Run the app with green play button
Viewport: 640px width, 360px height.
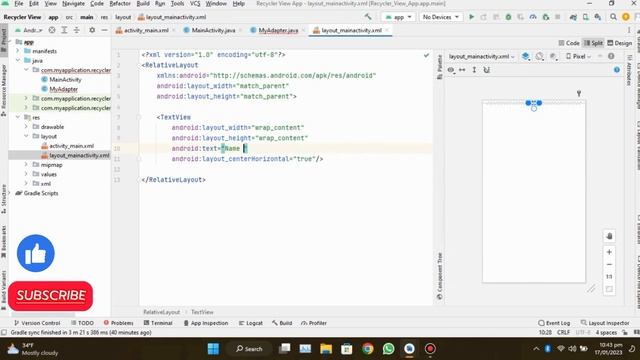pos(471,17)
